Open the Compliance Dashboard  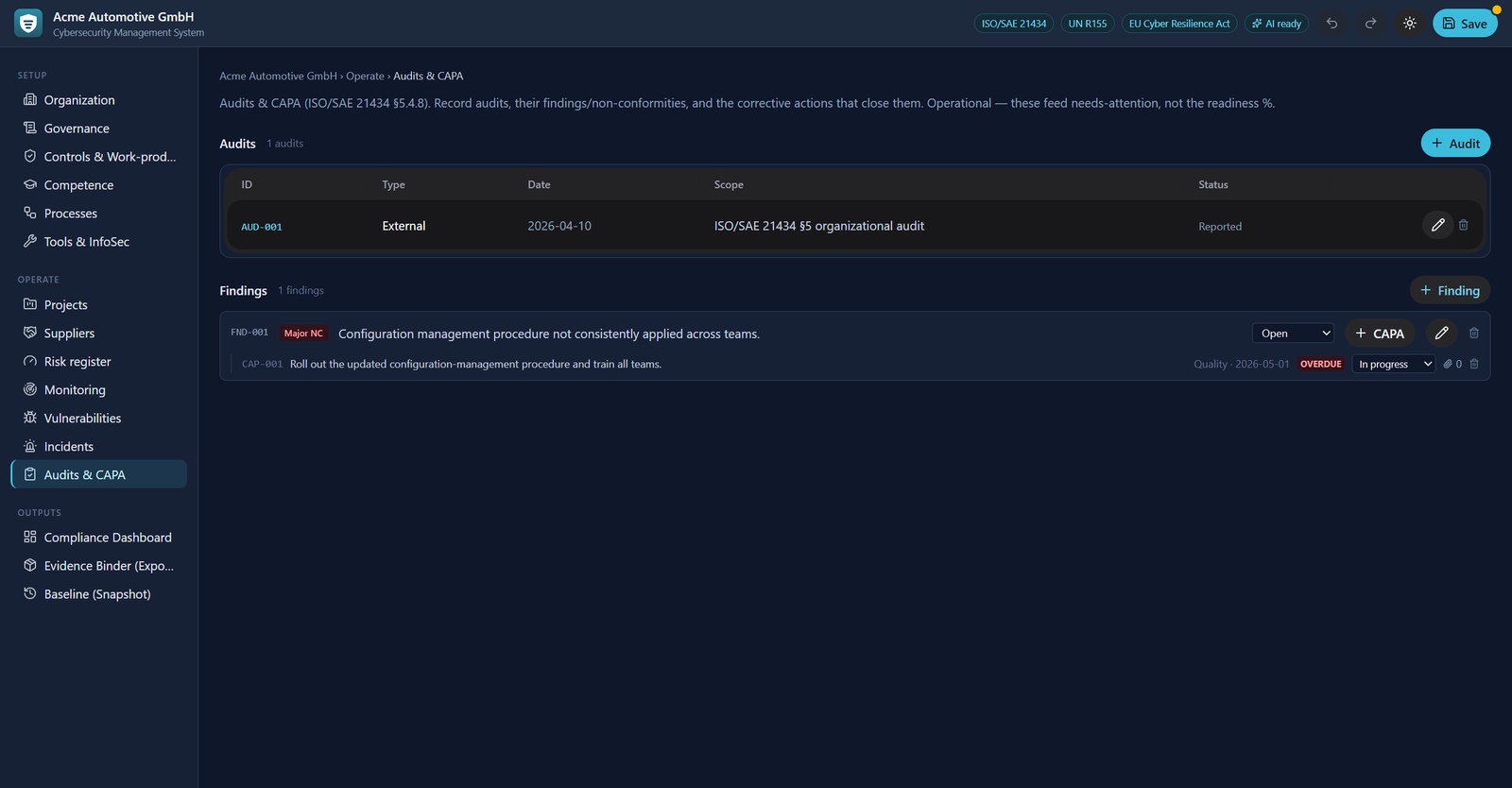(x=99, y=538)
